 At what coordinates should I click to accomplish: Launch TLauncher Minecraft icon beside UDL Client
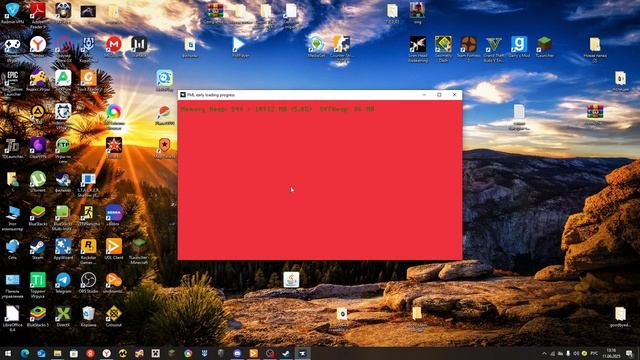(x=139, y=251)
